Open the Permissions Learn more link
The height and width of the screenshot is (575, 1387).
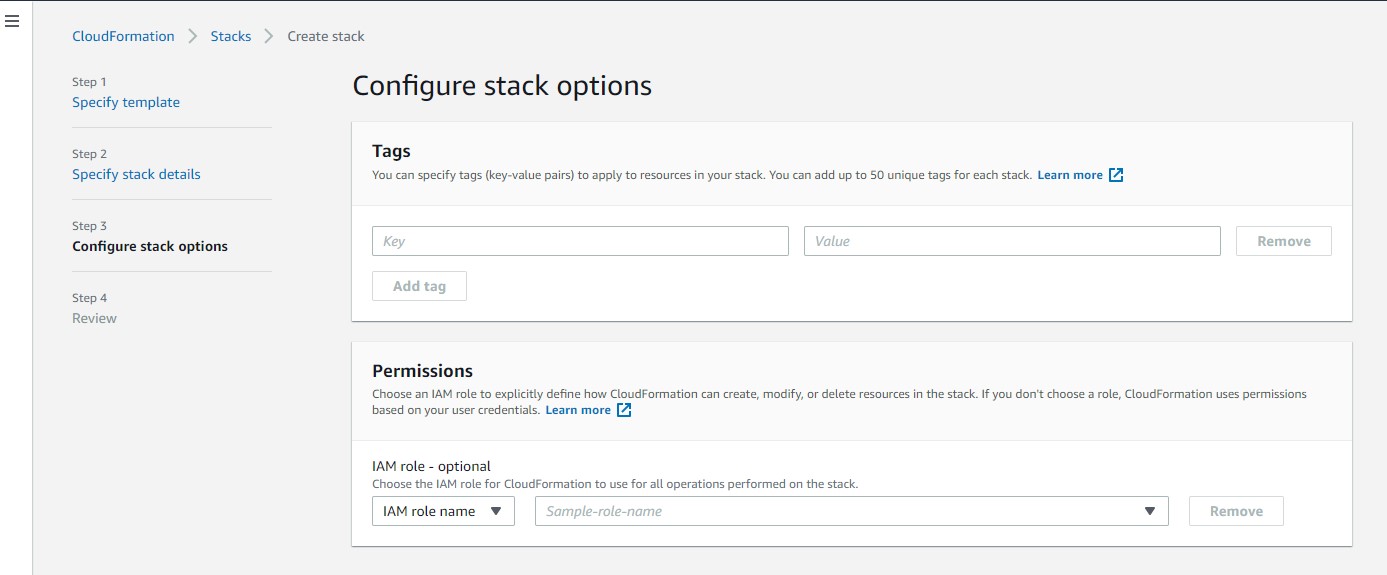click(x=578, y=410)
